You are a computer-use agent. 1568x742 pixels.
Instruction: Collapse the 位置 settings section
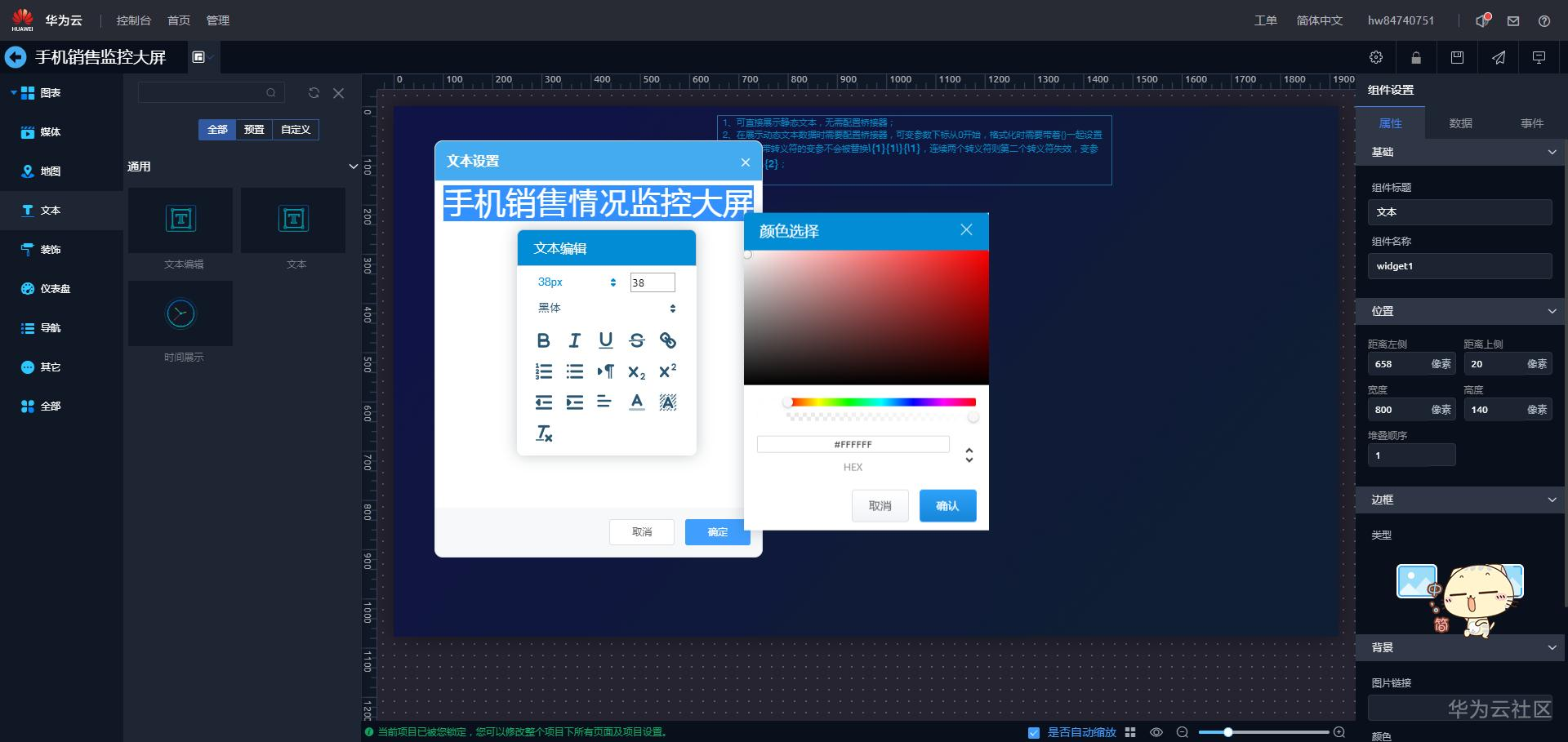[x=1552, y=311]
